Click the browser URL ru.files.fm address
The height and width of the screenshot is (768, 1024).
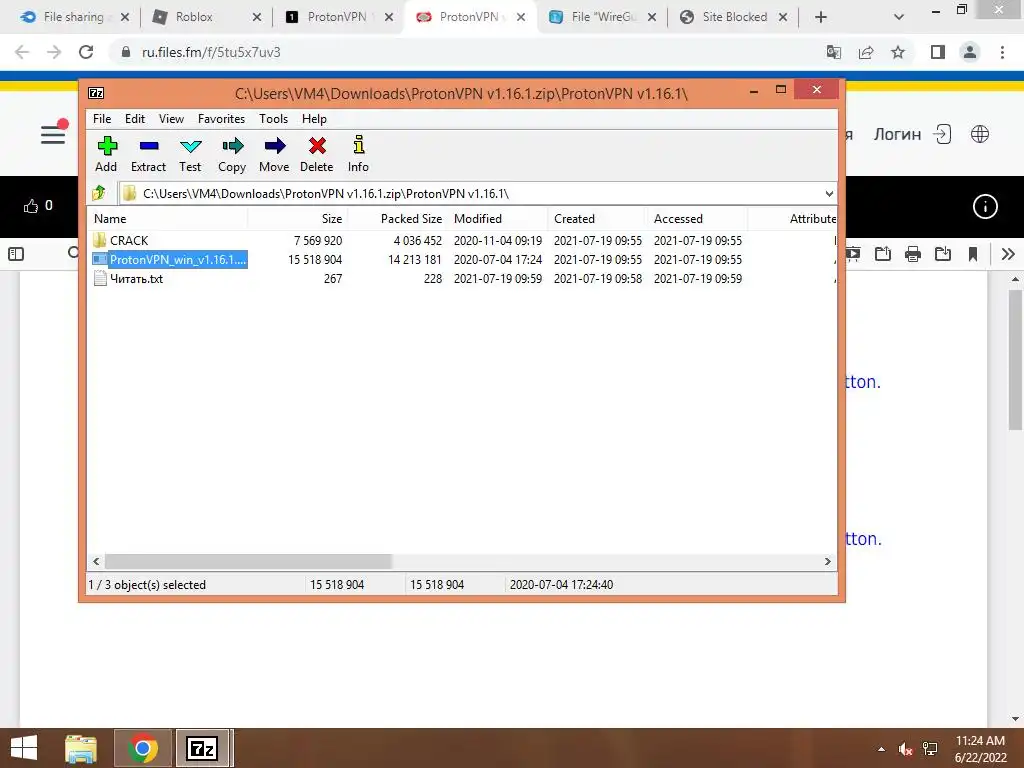pyautogui.click(x=211, y=52)
